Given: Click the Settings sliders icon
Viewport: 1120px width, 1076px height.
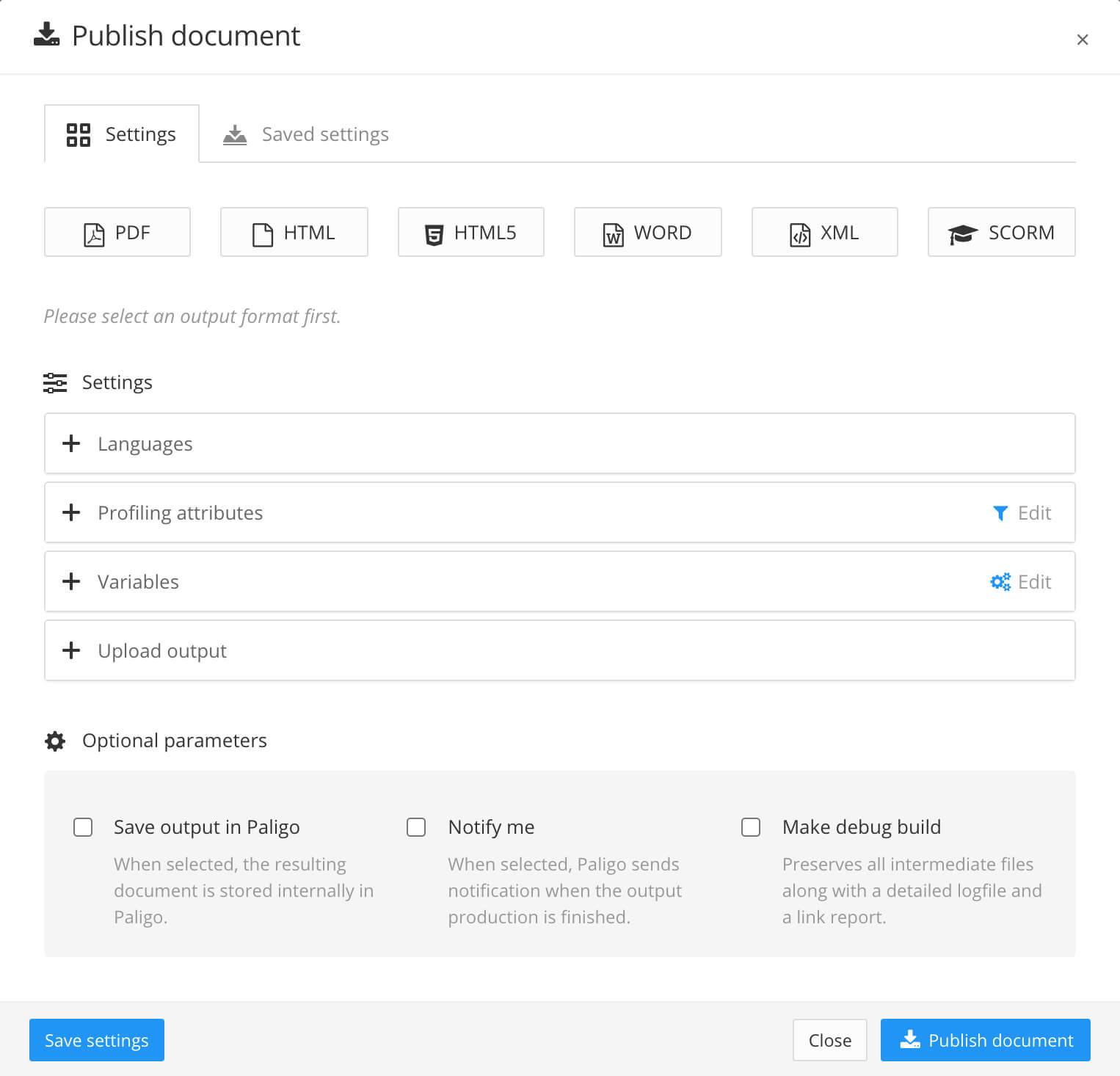Looking at the screenshot, I should (55, 382).
